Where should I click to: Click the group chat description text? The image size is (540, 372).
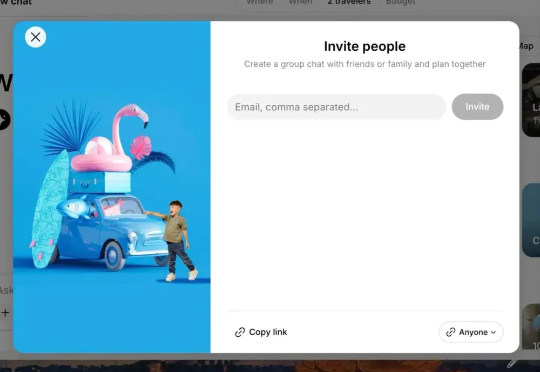[365, 64]
